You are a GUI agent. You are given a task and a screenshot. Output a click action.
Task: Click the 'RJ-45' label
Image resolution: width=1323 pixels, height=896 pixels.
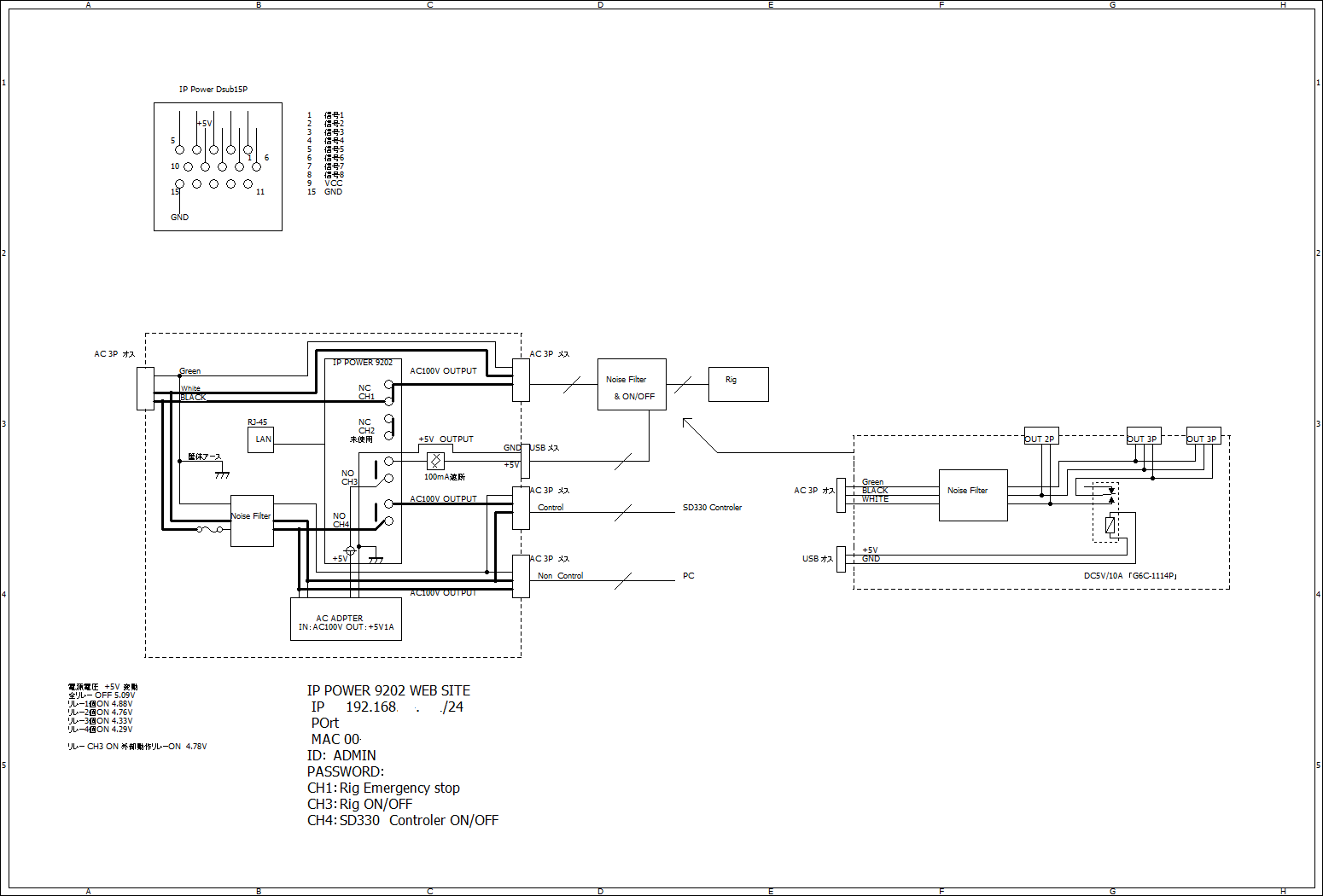[257, 422]
